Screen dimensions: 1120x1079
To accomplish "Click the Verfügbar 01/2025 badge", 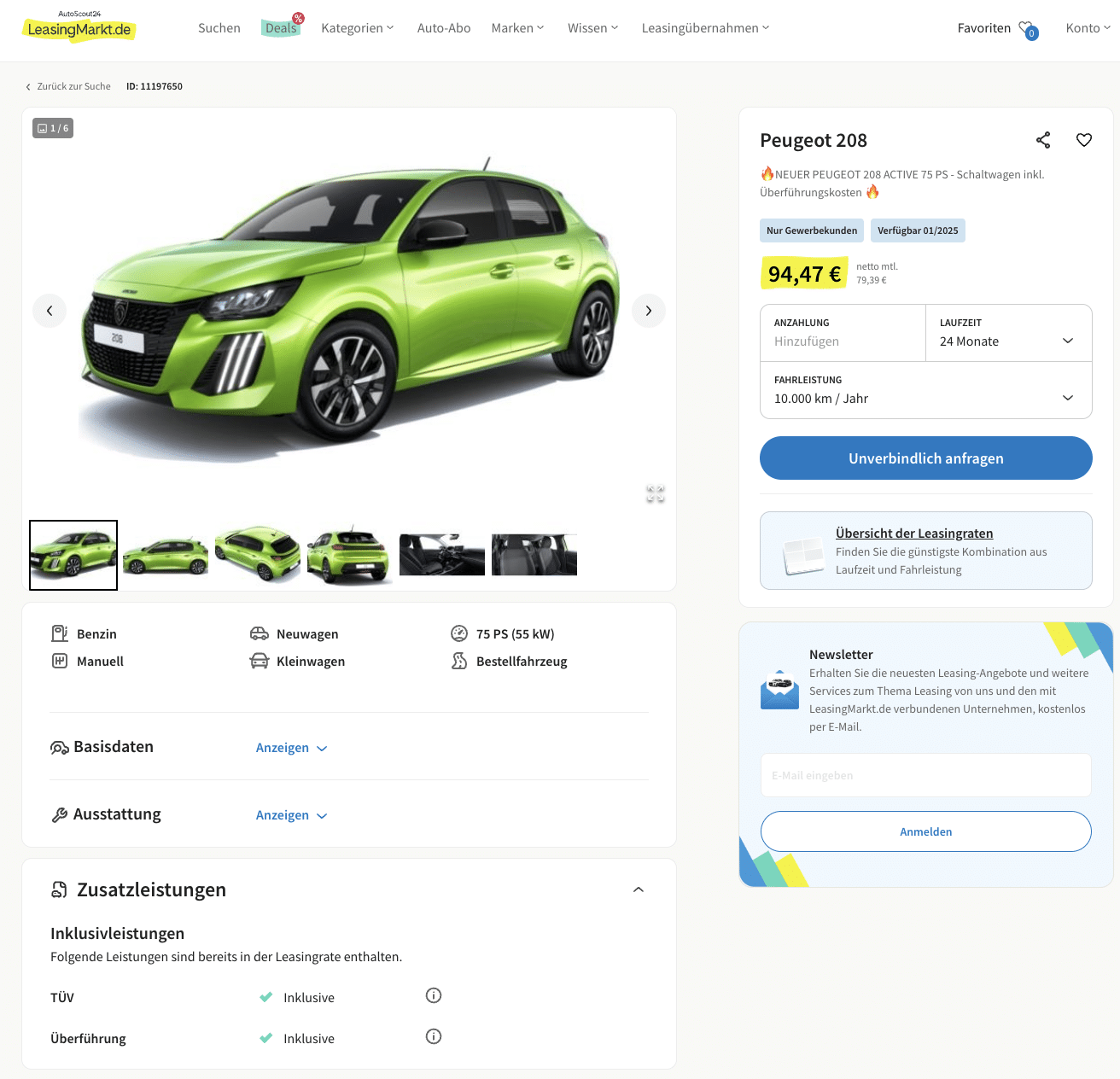I will click(918, 230).
